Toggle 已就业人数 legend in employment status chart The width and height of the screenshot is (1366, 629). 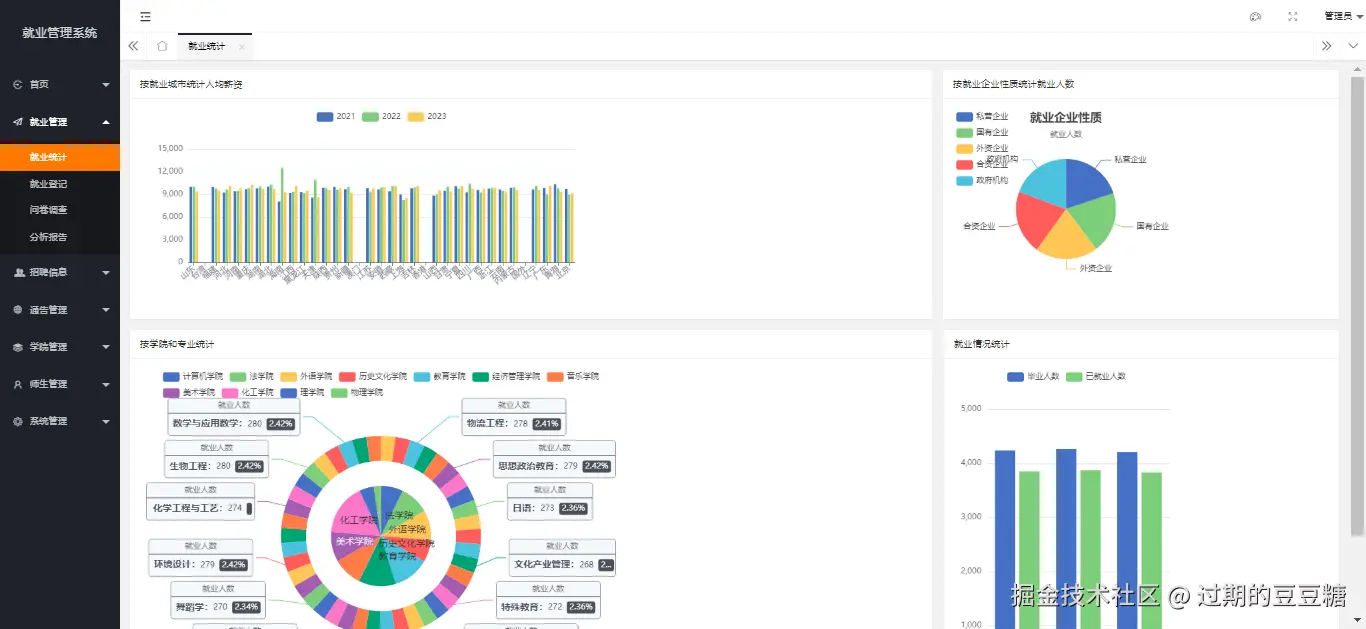click(x=1096, y=377)
